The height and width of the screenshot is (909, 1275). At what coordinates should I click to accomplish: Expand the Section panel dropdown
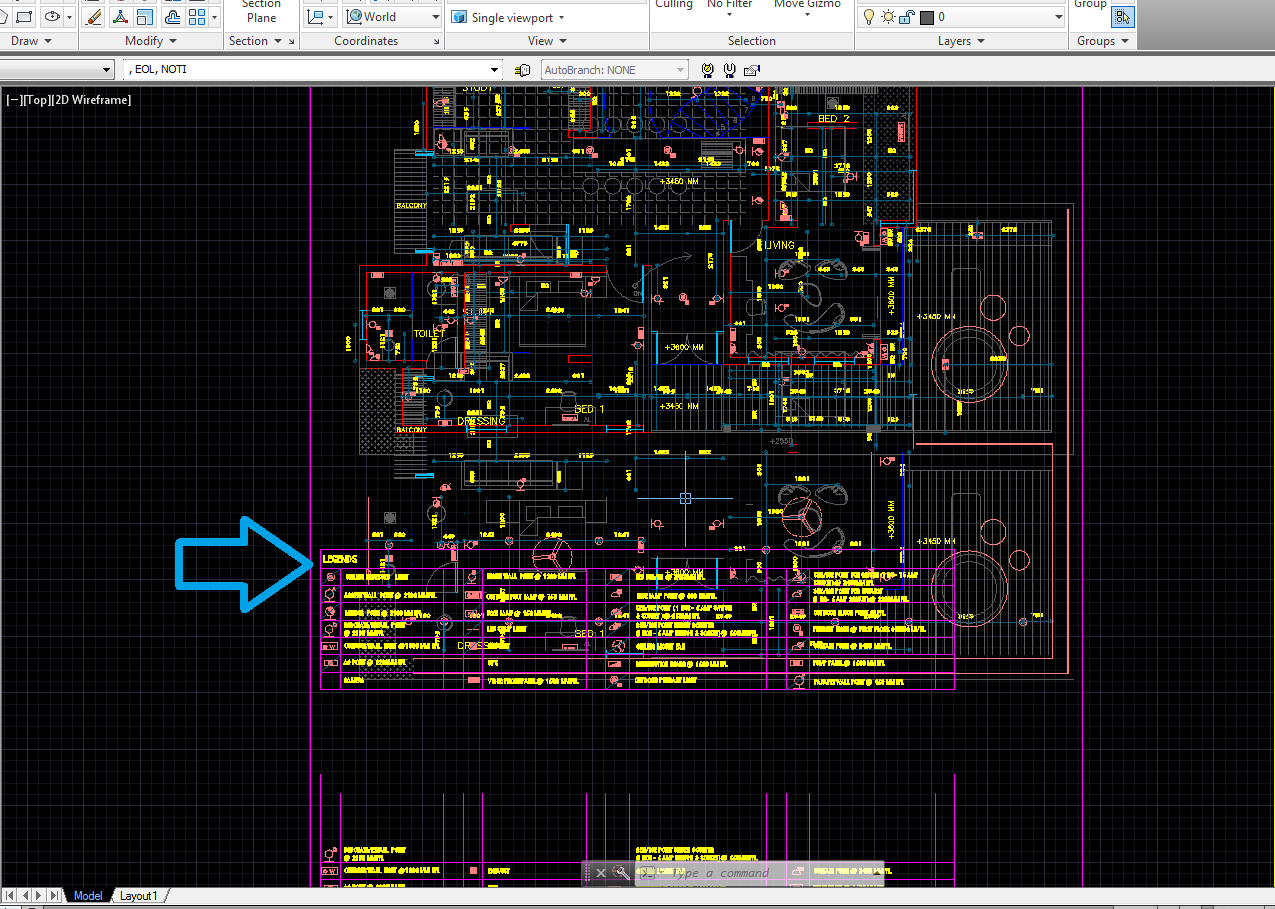254,41
